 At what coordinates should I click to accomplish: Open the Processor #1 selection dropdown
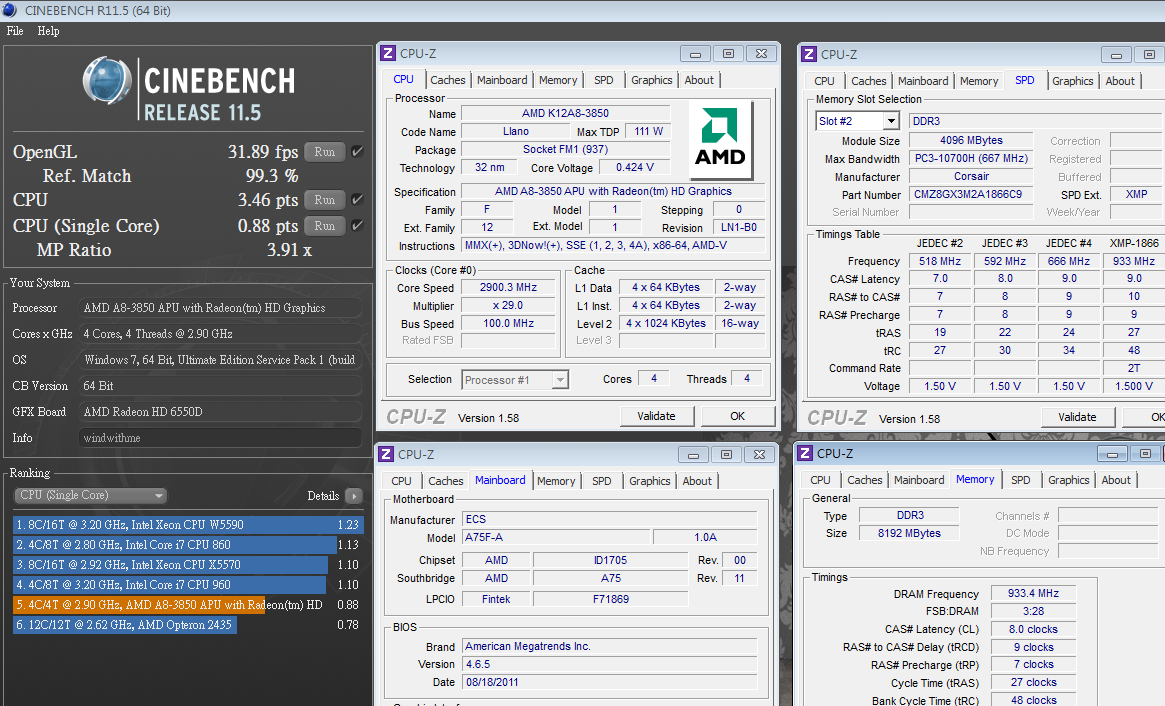click(515, 380)
